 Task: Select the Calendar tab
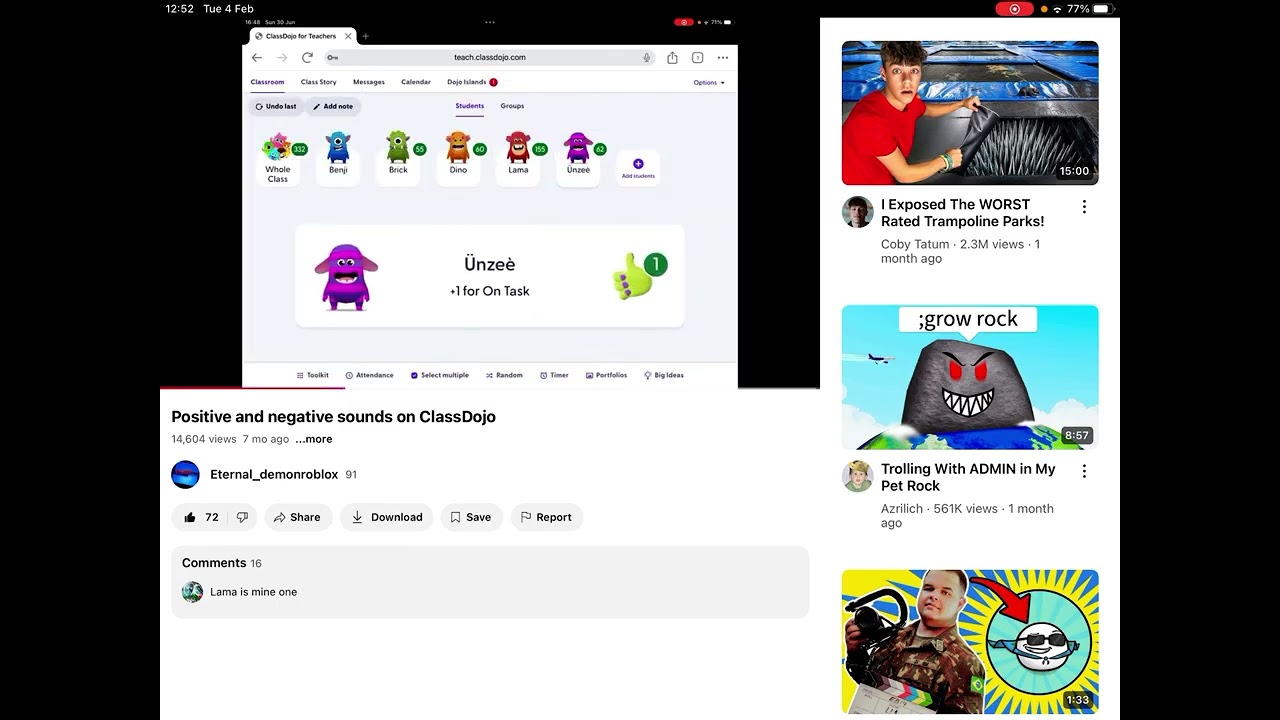(x=416, y=82)
